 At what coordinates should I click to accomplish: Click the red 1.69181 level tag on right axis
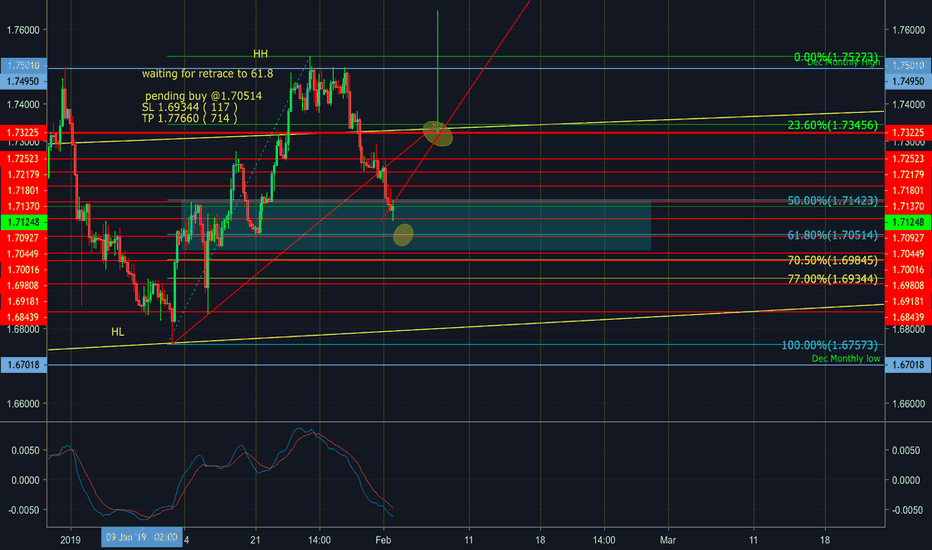[x=908, y=301]
